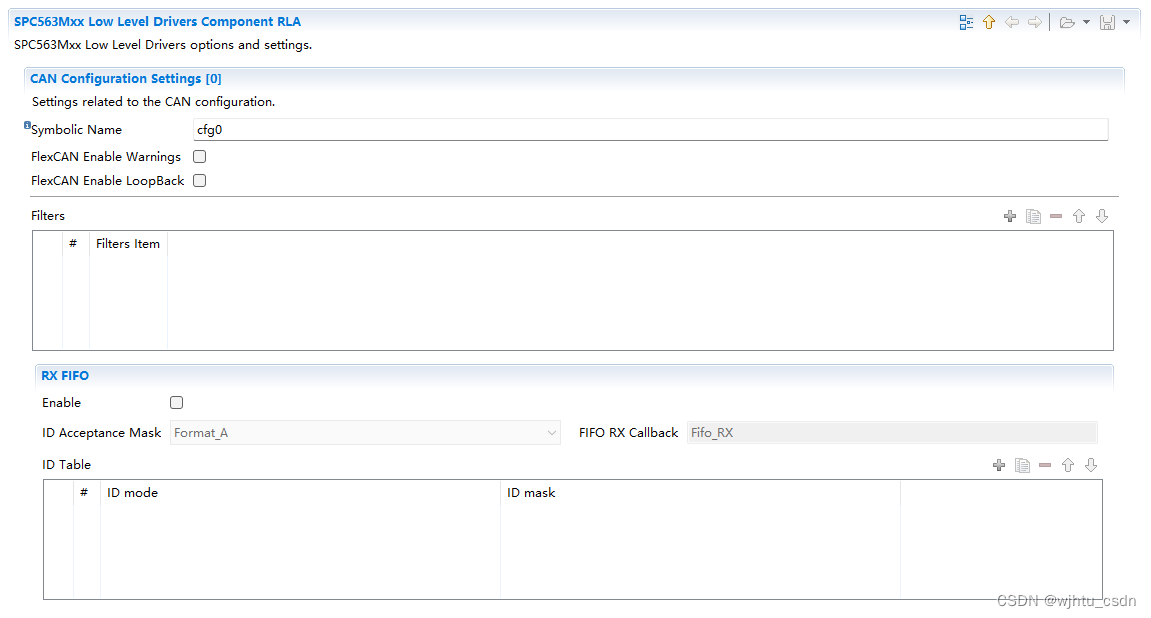Click the # column header in ID Table
Image resolution: width=1151 pixels, height=618 pixels.
click(x=84, y=492)
